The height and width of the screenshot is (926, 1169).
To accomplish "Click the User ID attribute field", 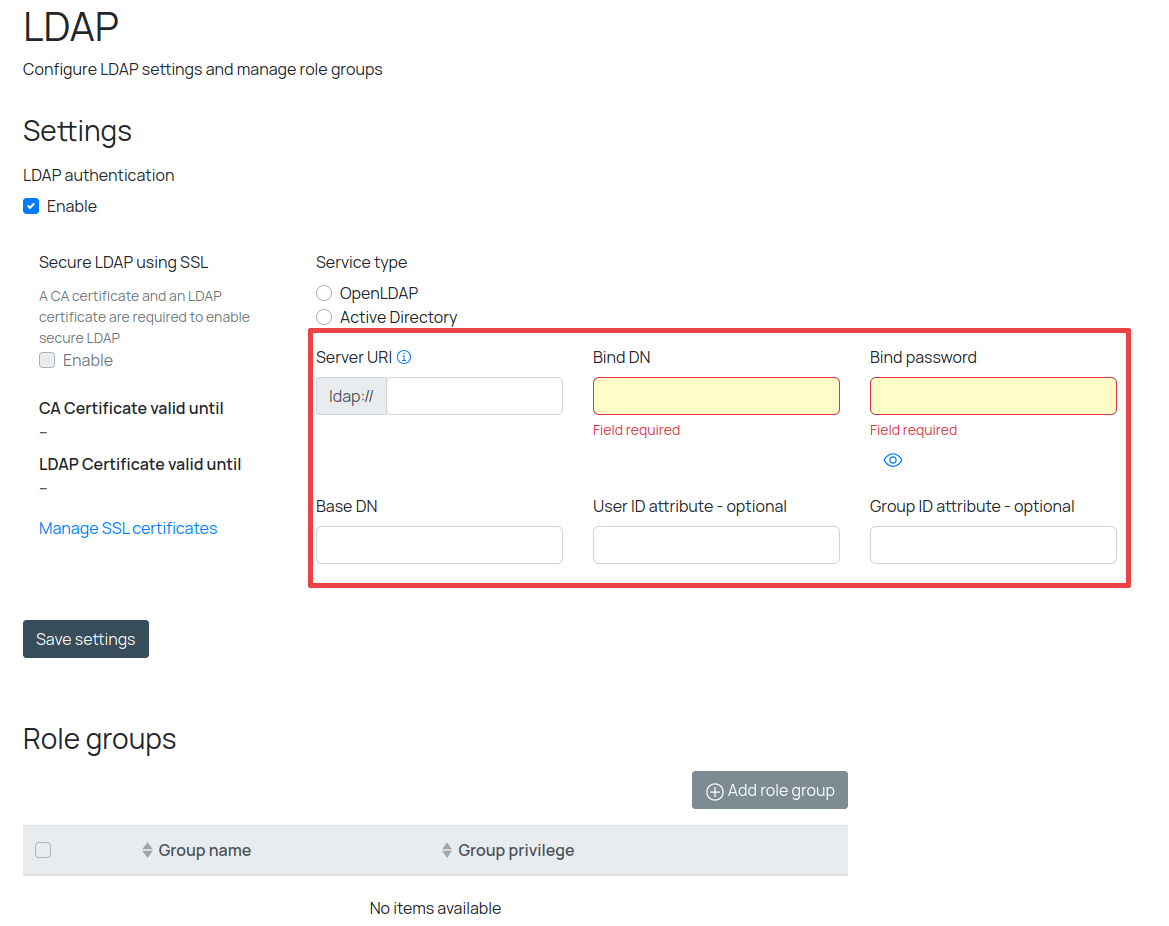I will tap(716, 545).
